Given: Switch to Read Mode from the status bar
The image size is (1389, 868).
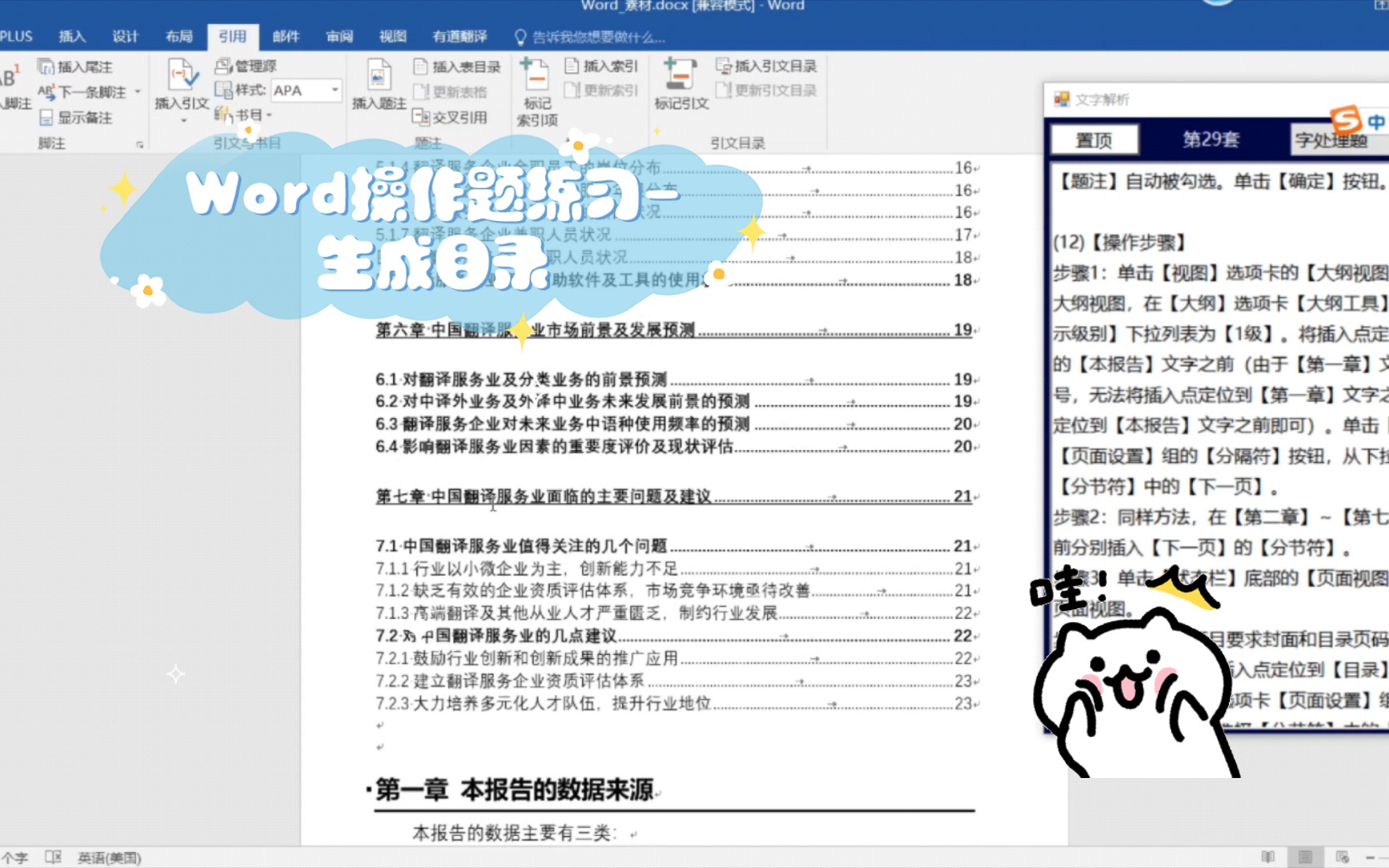Looking at the screenshot, I should pyautogui.click(x=1268, y=857).
